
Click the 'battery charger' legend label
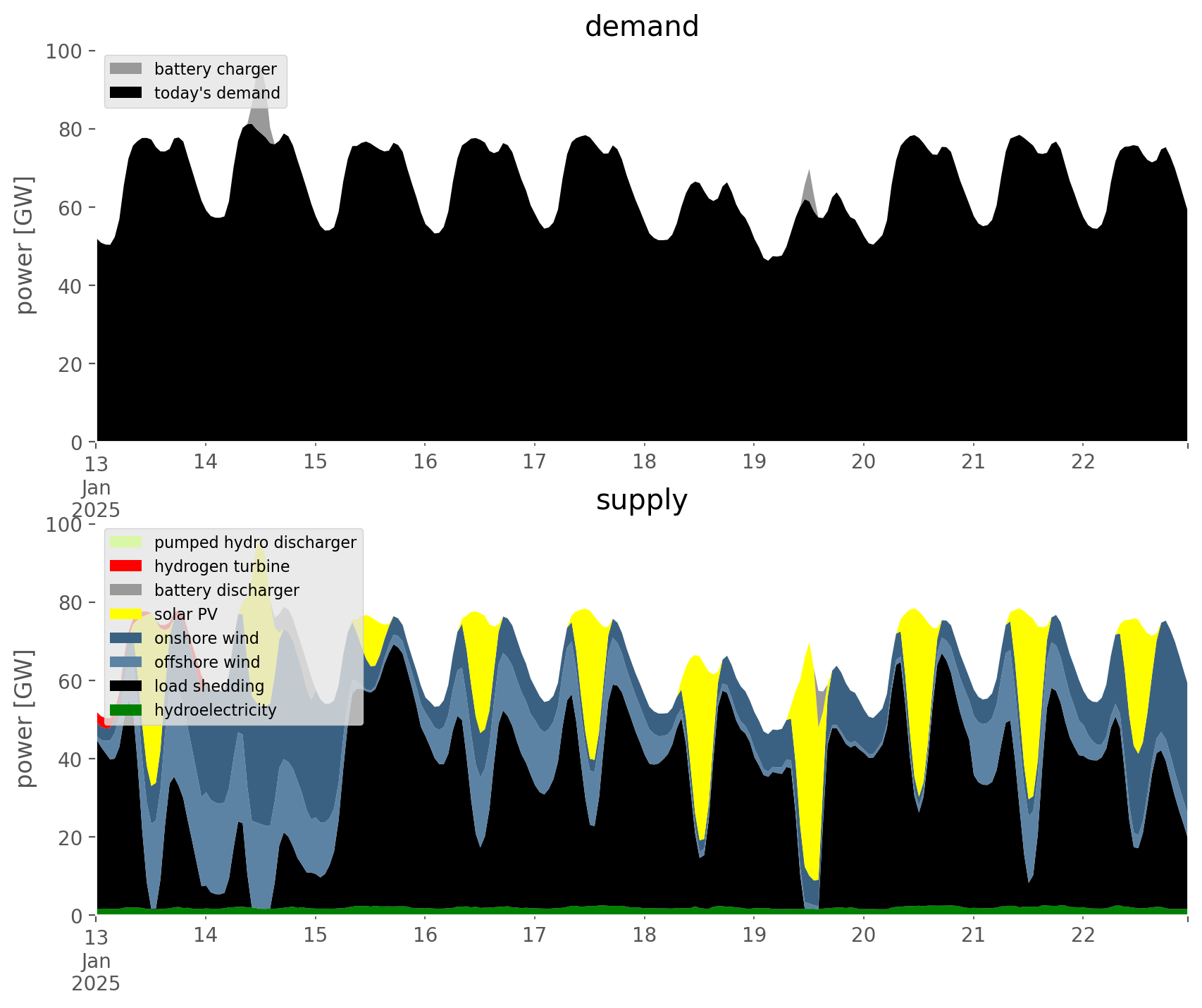pyautogui.click(x=216, y=69)
